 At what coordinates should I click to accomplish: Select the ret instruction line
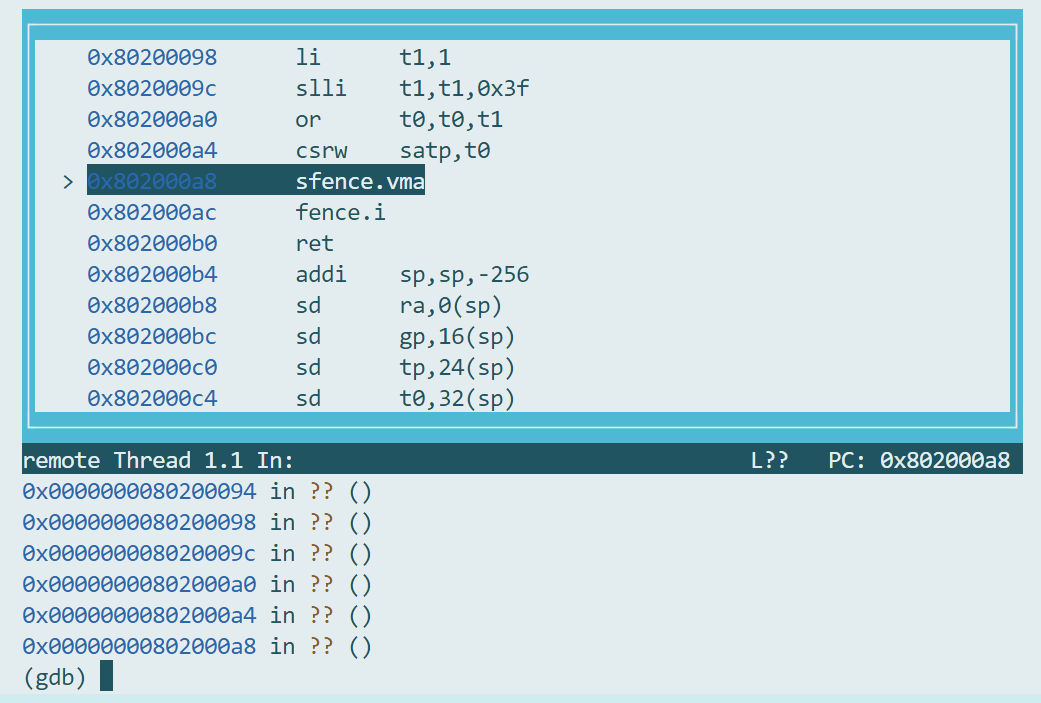pos(314,244)
